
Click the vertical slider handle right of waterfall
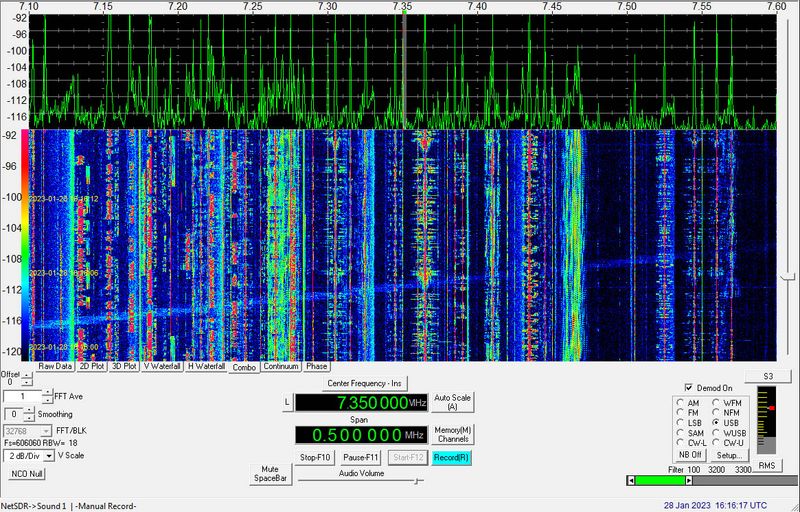click(789, 276)
